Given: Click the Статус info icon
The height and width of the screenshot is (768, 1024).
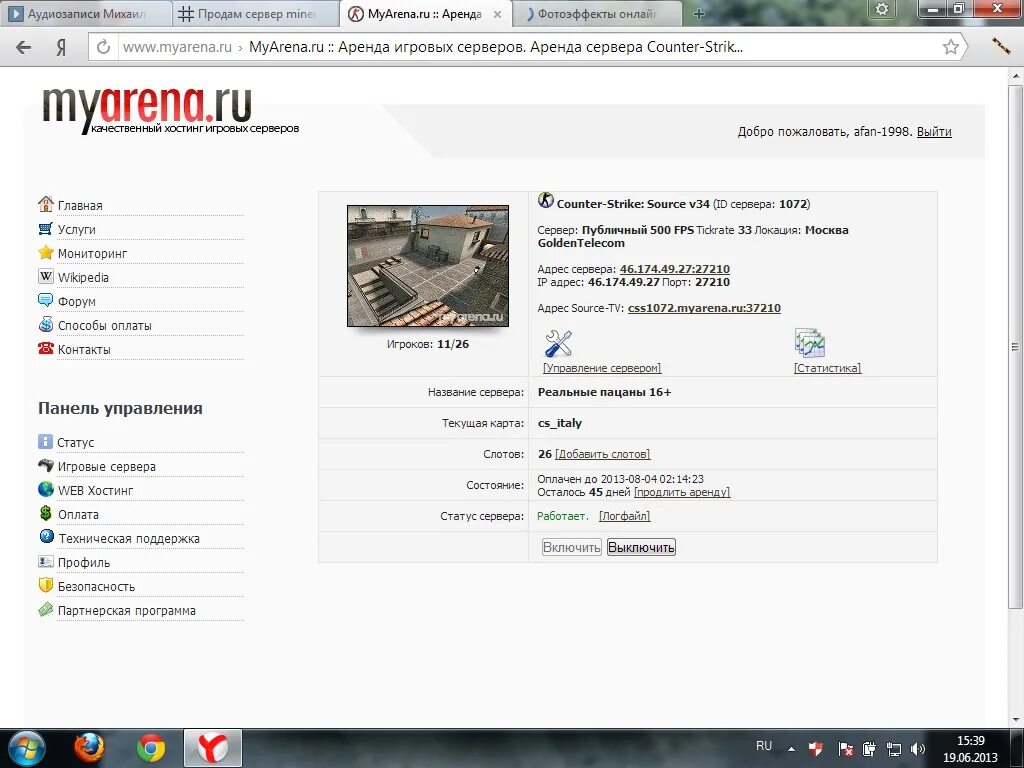Looking at the screenshot, I should (x=45, y=441).
